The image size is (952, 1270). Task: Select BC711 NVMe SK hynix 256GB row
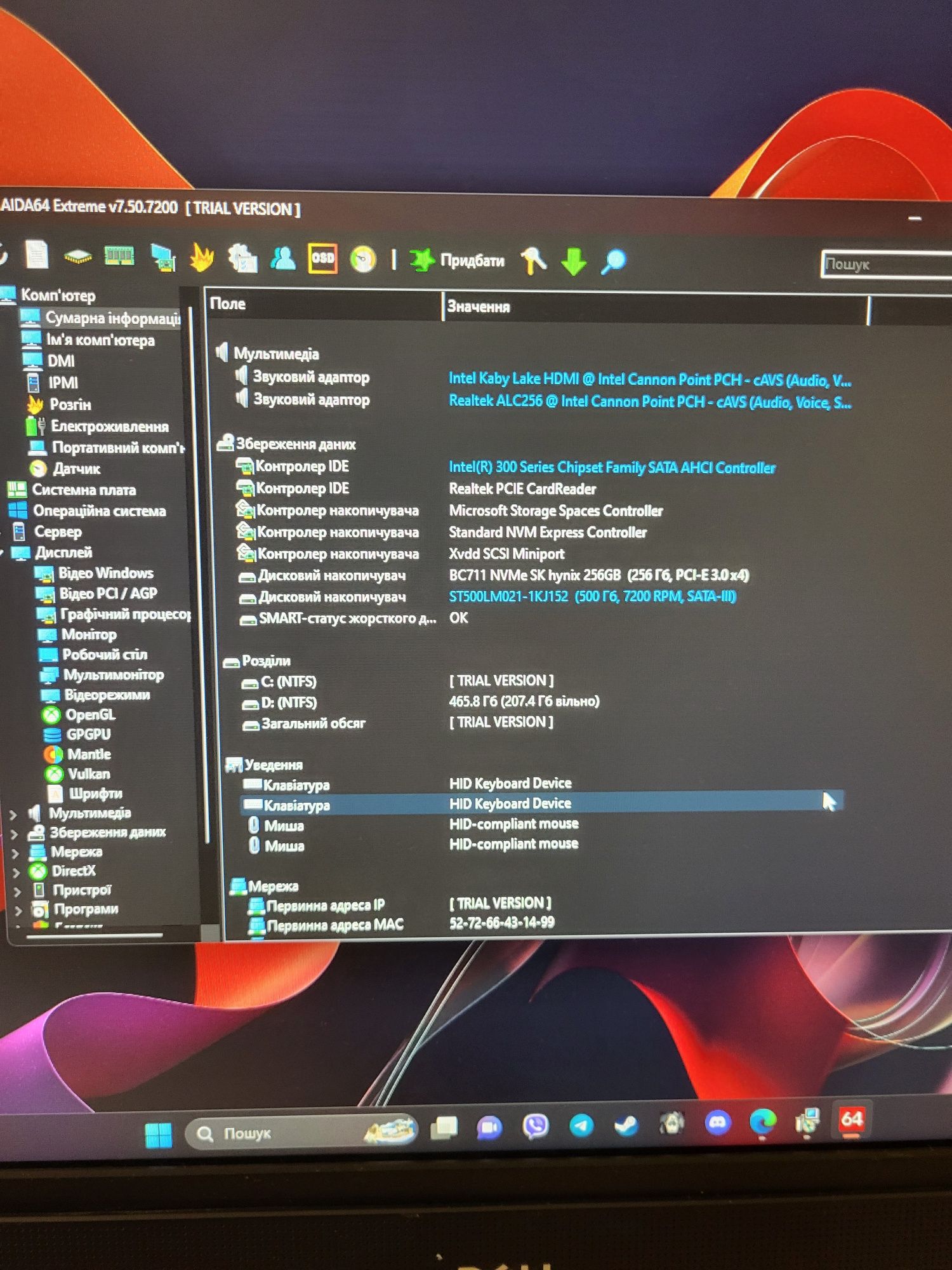[598, 575]
